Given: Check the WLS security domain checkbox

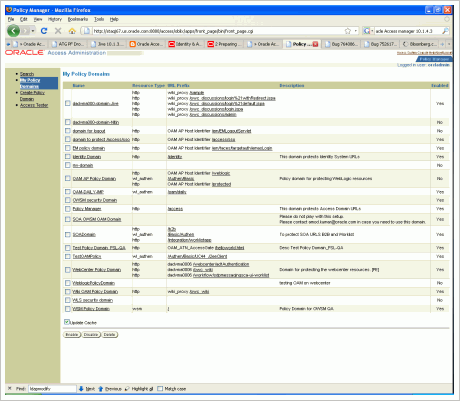Looking at the screenshot, I should (x=68, y=300).
